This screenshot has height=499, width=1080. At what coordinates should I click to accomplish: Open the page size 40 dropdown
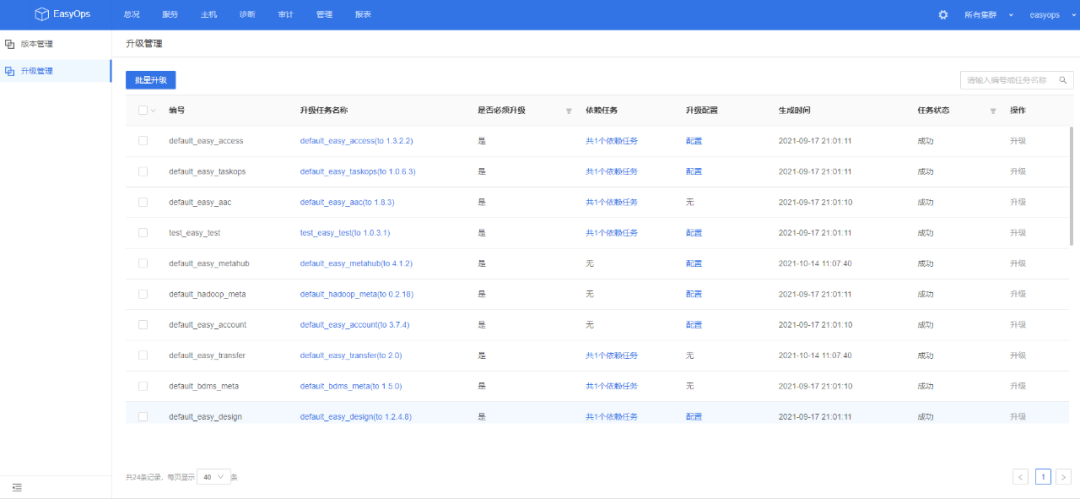click(214, 477)
